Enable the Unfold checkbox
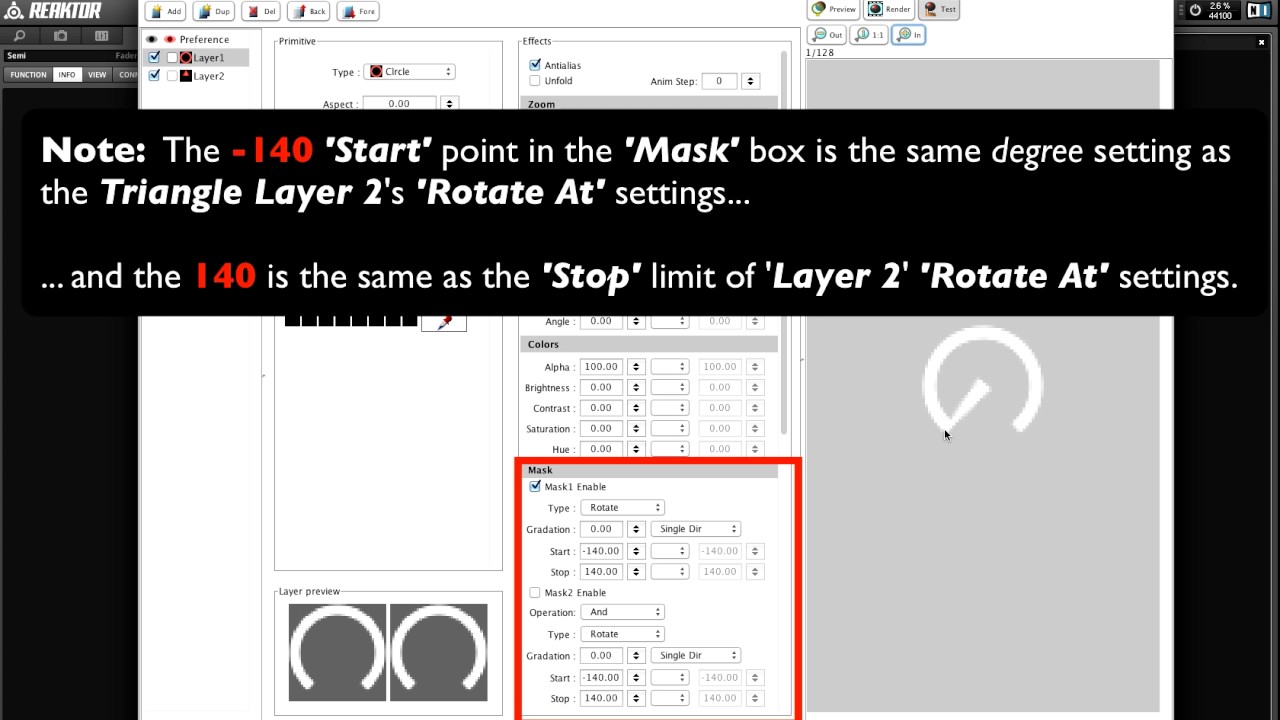The width and height of the screenshot is (1280, 720). (x=535, y=81)
